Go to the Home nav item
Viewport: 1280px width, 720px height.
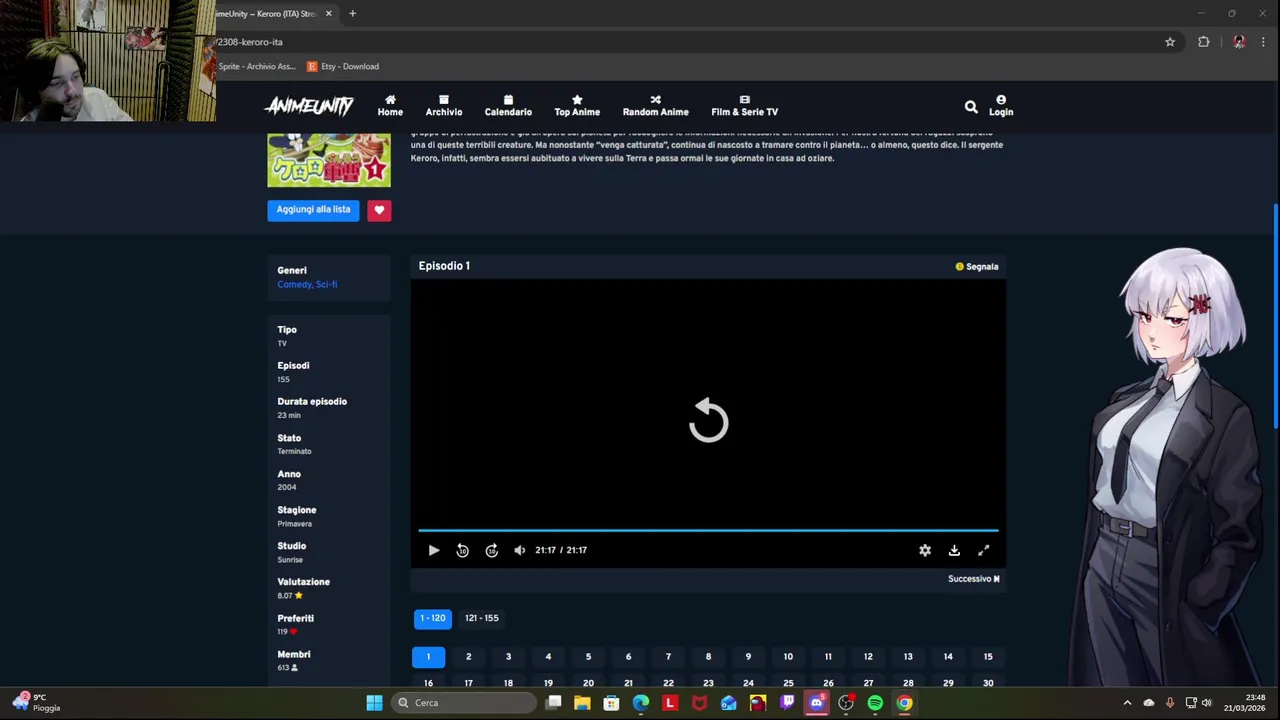point(390,105)
